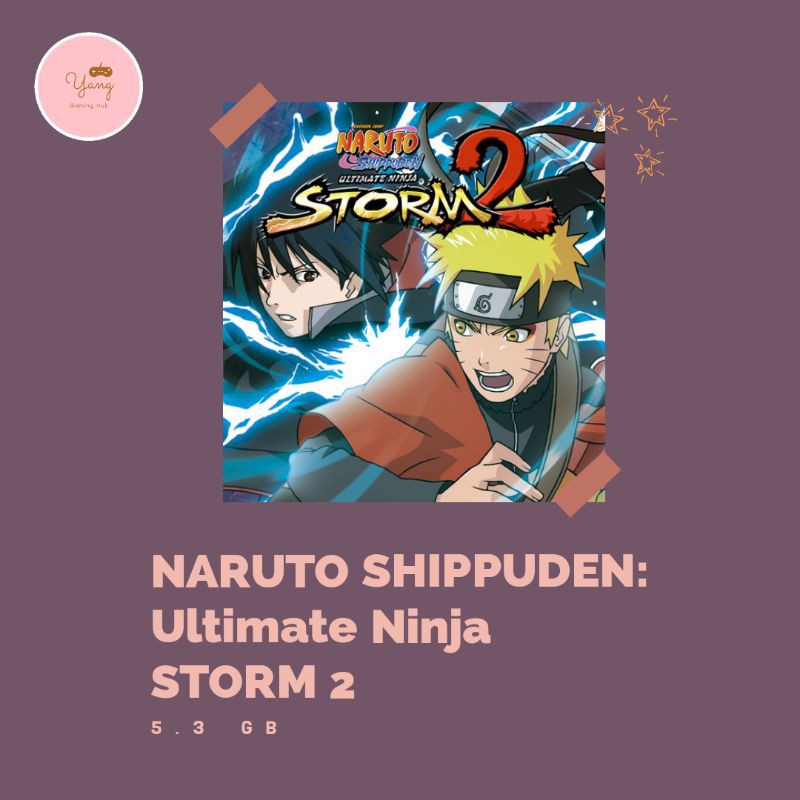Click the STORM 2 title line
Image resolution: width=800 pixels, height=800 pixels.
tap(253, 682)
